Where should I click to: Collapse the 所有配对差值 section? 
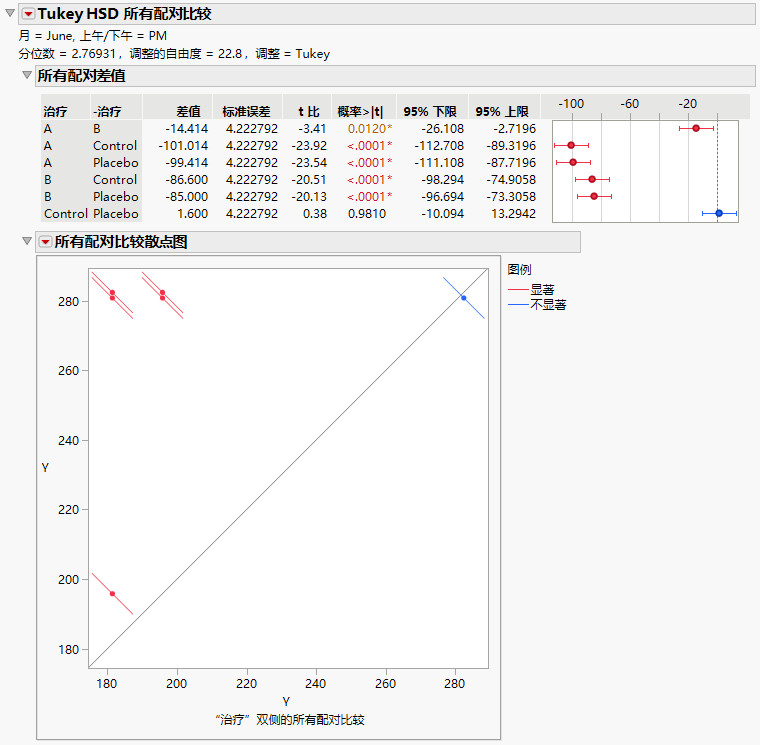(x=27, y=75)
